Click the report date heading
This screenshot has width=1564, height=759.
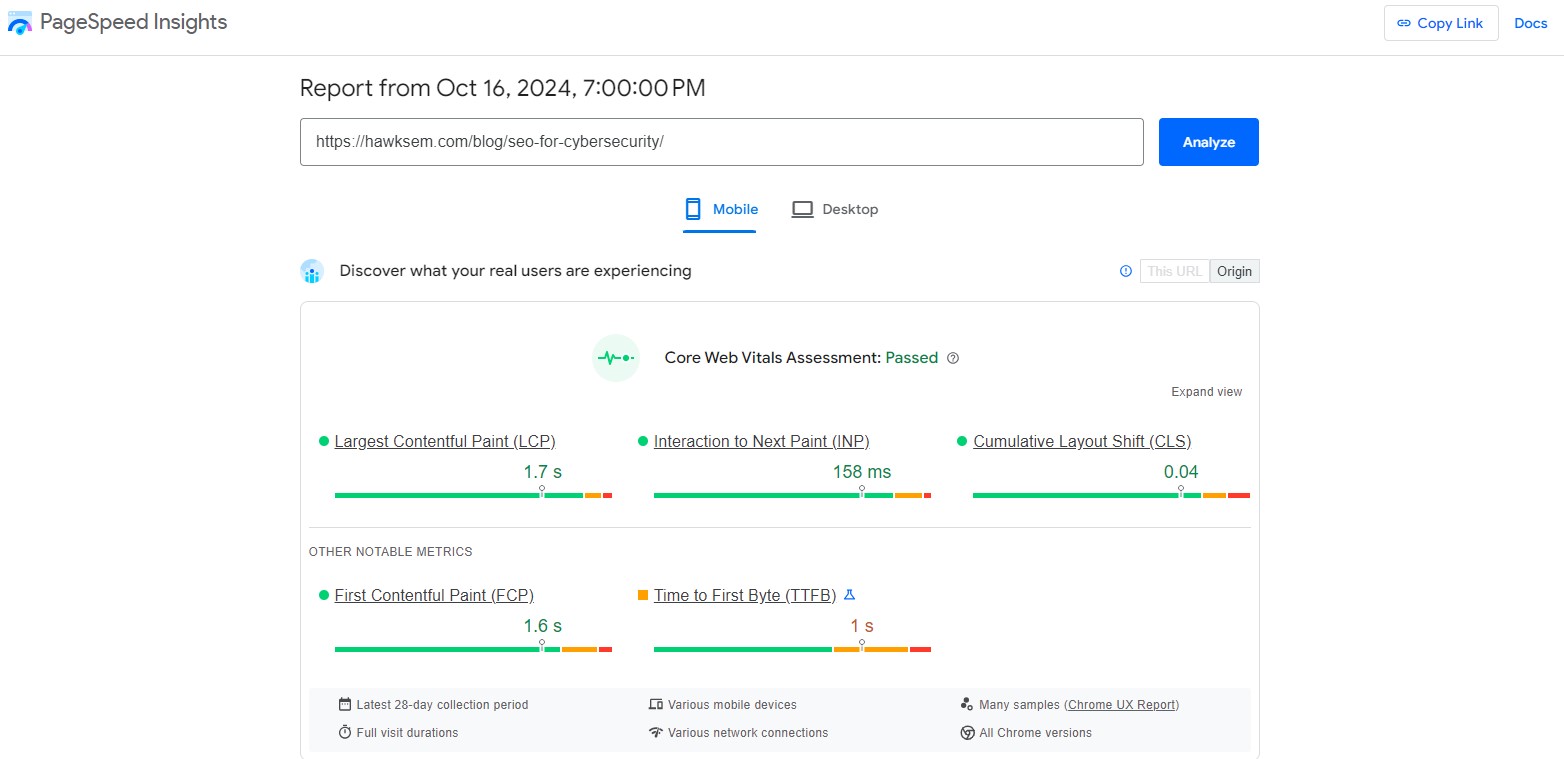(x=503, y=88)
